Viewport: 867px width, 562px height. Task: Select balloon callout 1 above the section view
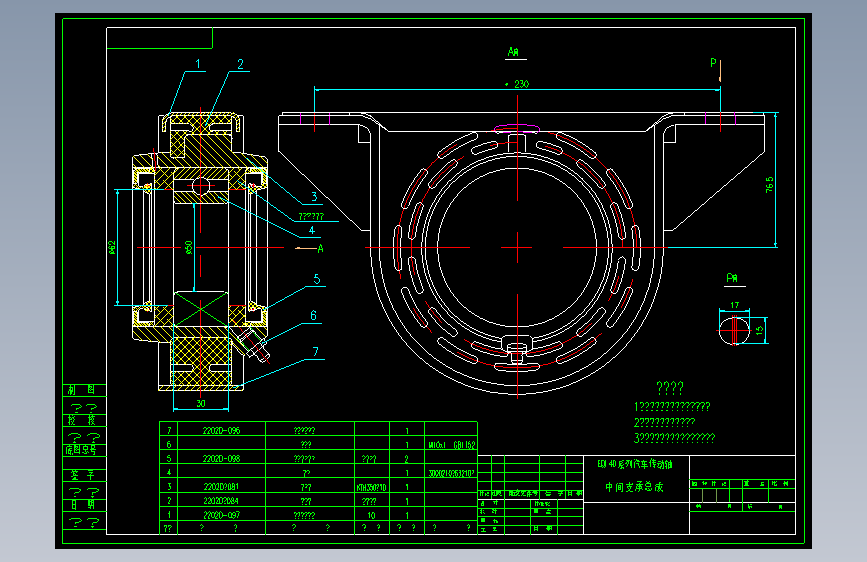click(198, 64)
